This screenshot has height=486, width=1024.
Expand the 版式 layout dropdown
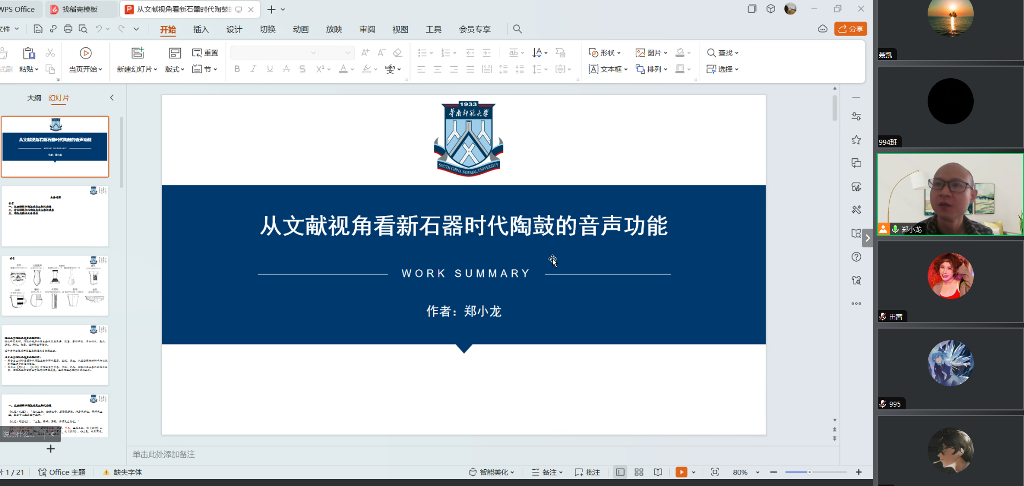click(176, 69)
